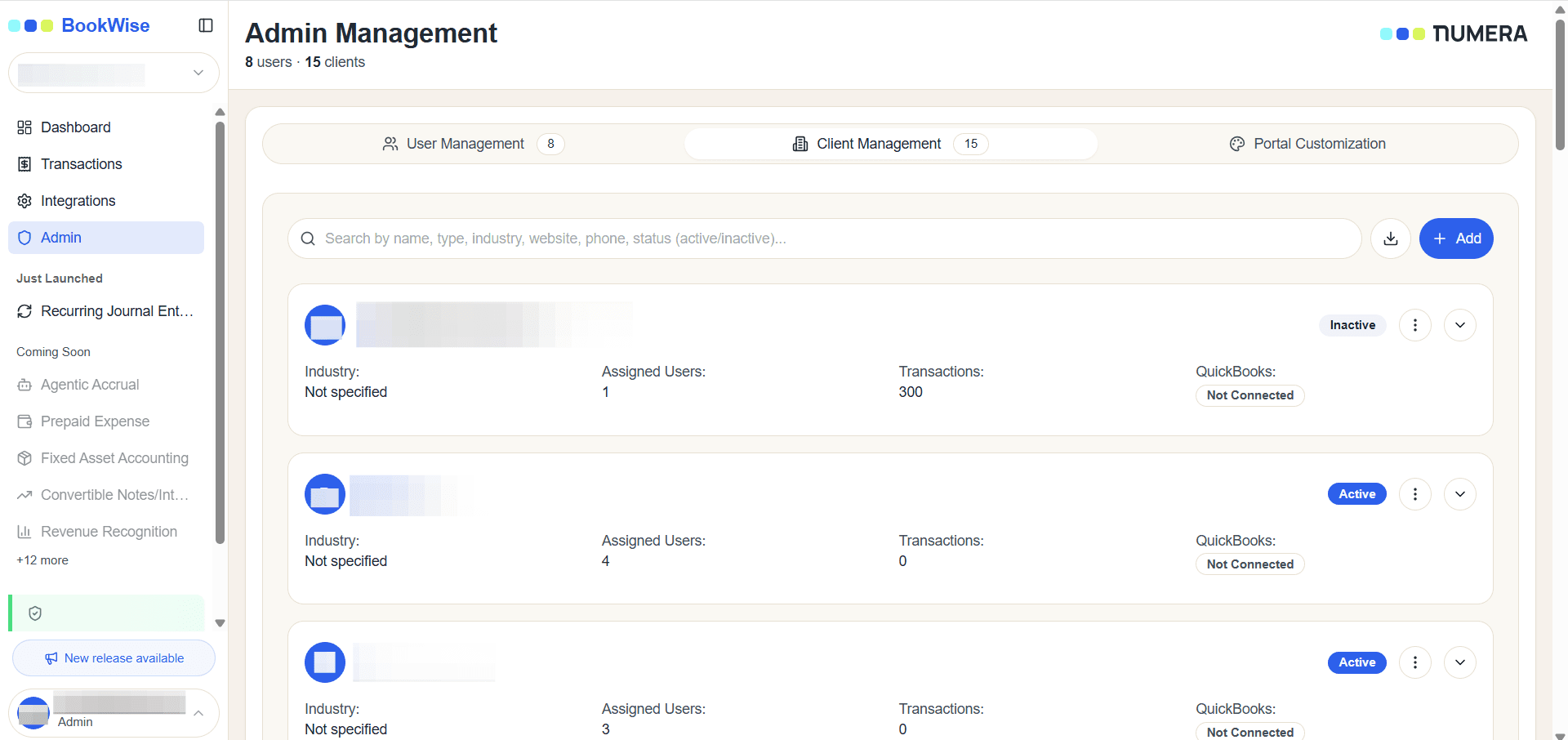Go to Dashboard in the sidebar
Viewport: 1568px width, 740px height.
106,127
